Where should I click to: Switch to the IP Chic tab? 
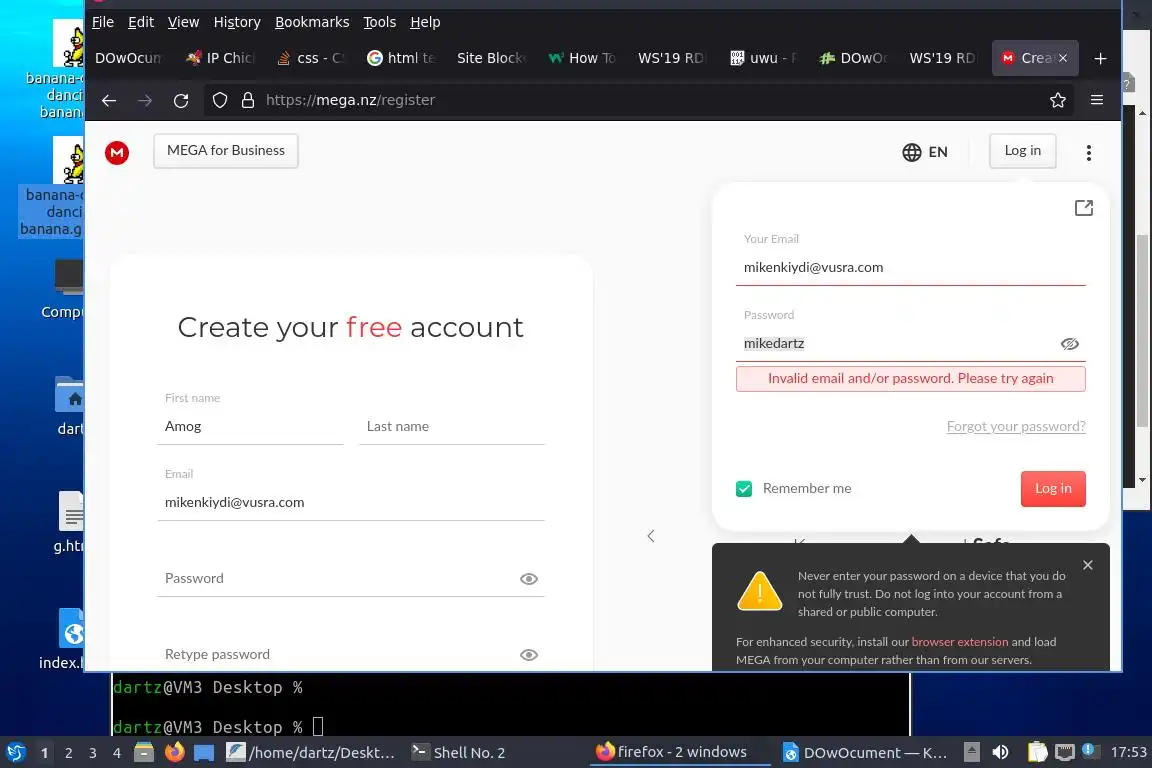click(220, 58)
